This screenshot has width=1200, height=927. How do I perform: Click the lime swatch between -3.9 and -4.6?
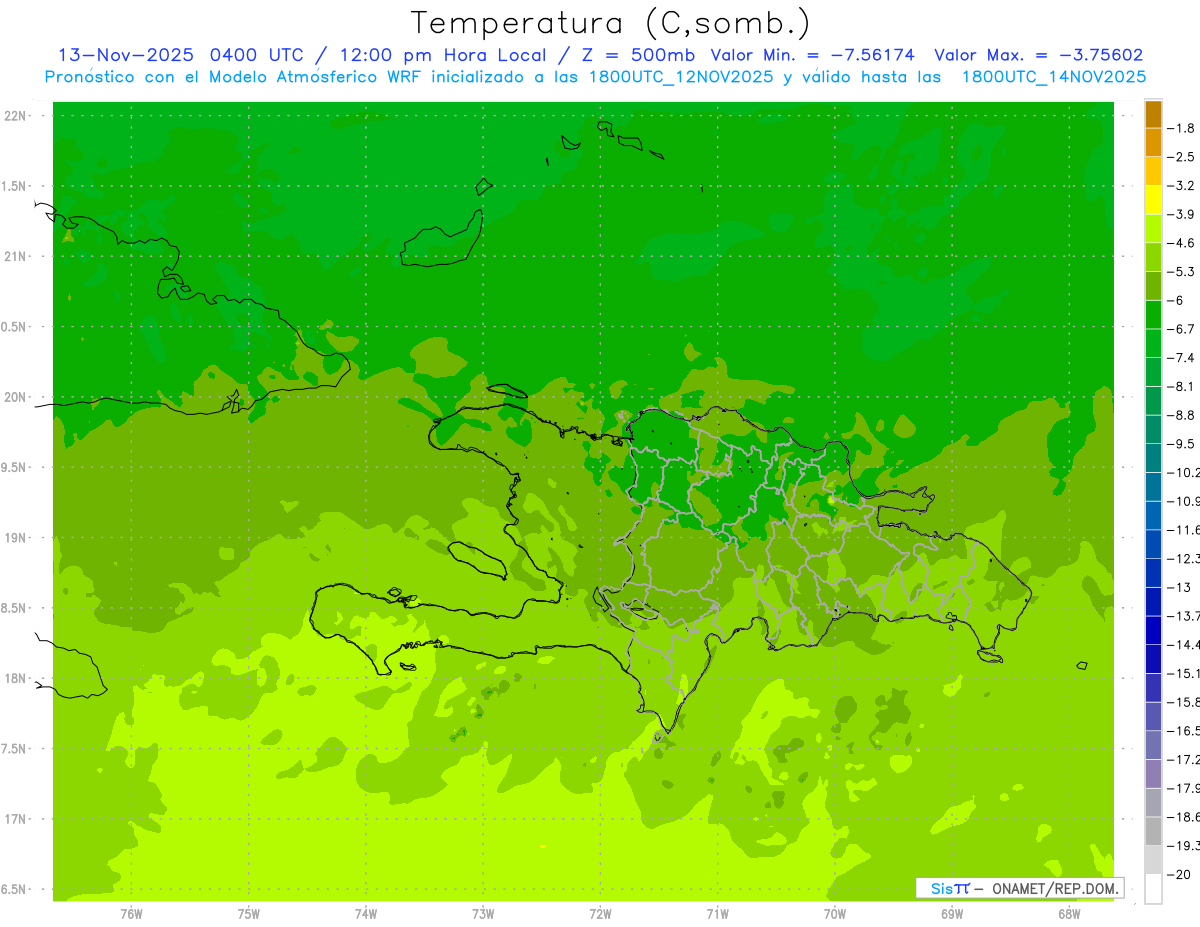1153,229
